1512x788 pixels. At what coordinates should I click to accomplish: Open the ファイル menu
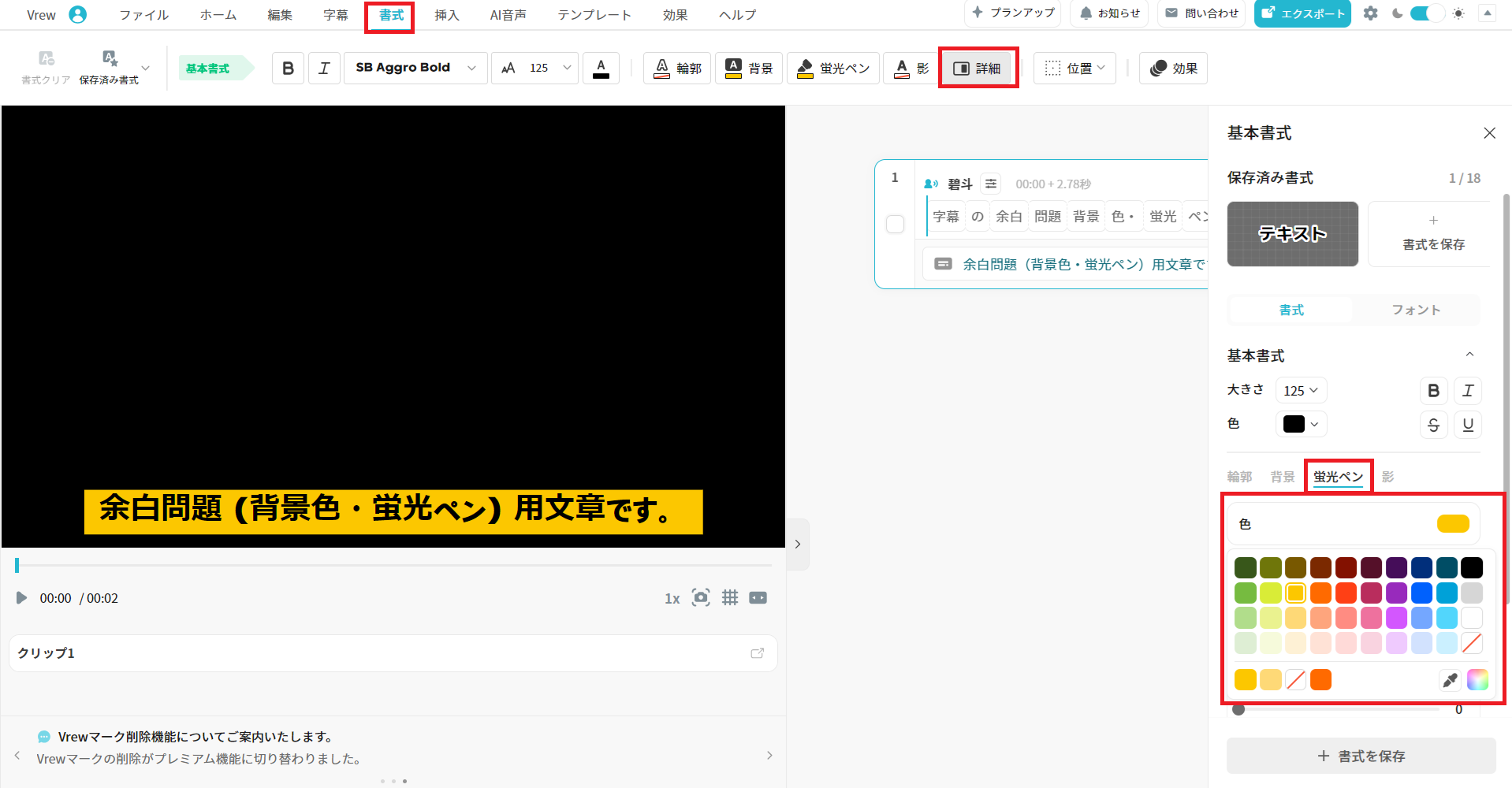(143, 15)
